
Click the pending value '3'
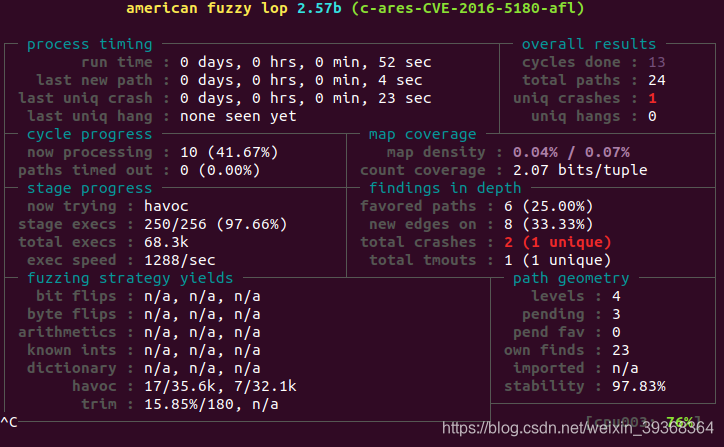[x=616, y=314]
